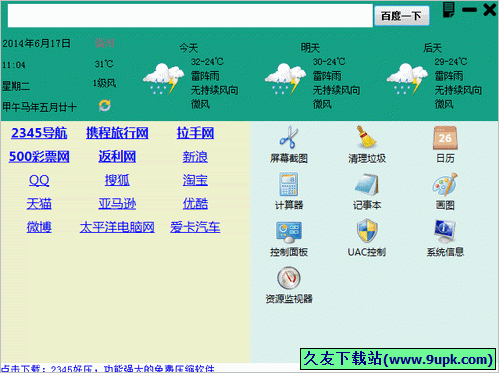Visit the 爱卡汽车 link

coord(195,227)
